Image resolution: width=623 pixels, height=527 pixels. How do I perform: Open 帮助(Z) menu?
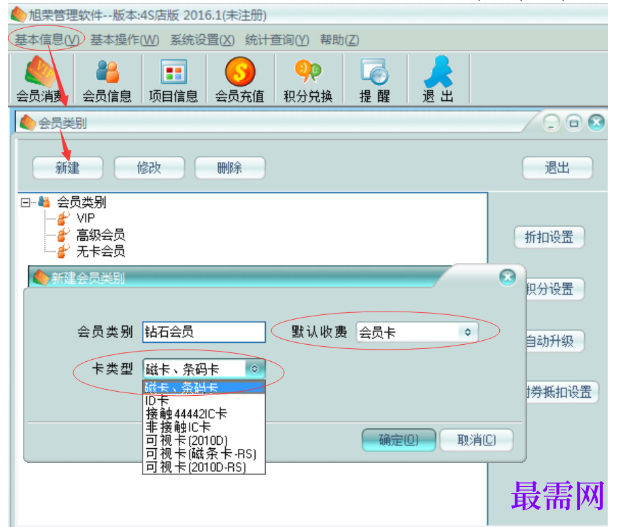click(x=340, y=39)
